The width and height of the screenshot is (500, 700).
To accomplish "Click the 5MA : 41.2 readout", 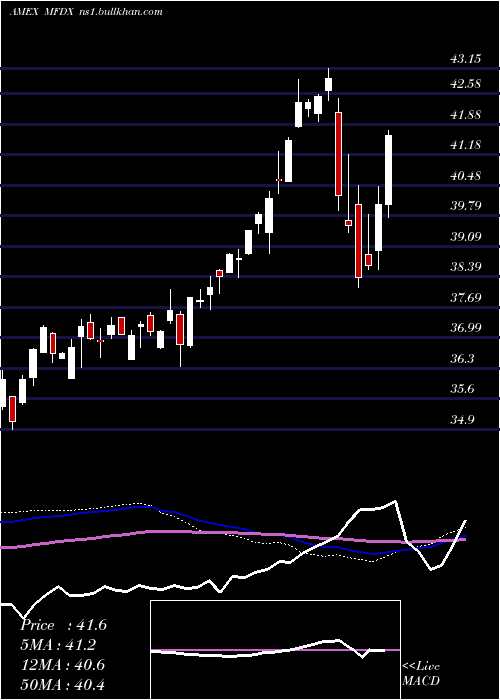I will pos(58,645).
